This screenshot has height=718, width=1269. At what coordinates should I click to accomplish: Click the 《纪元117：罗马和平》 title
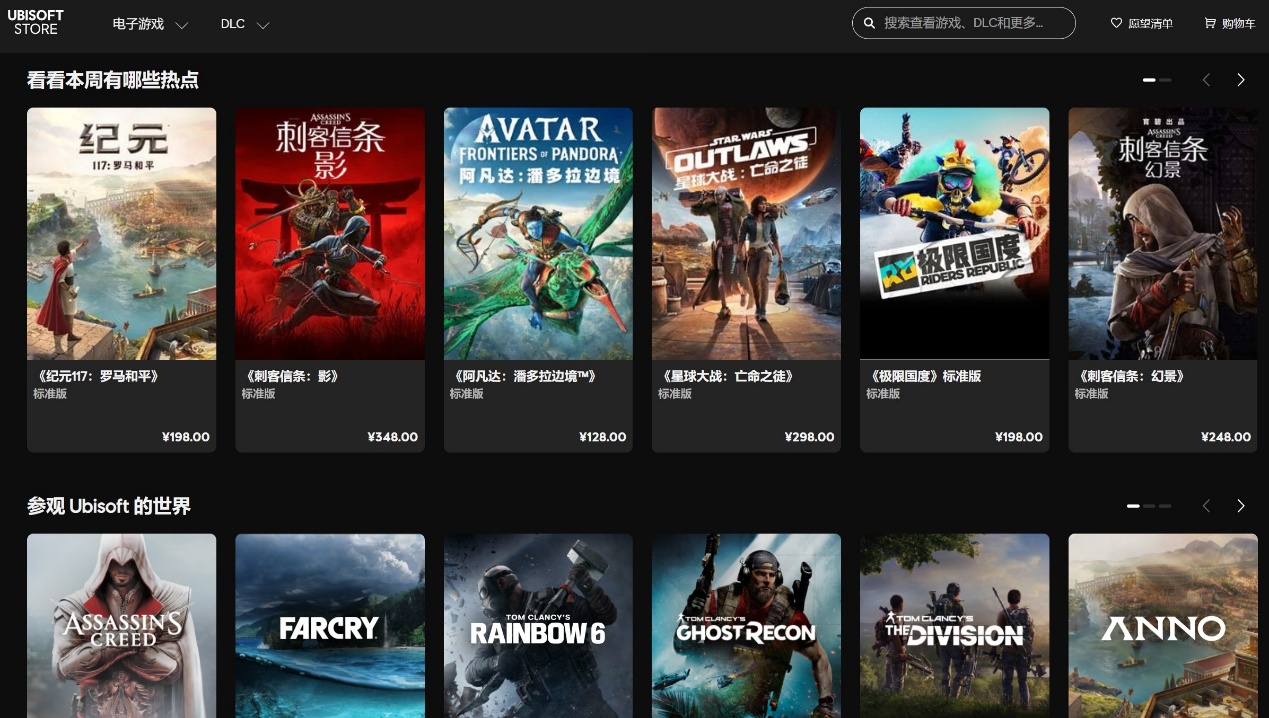coord(97,377)
